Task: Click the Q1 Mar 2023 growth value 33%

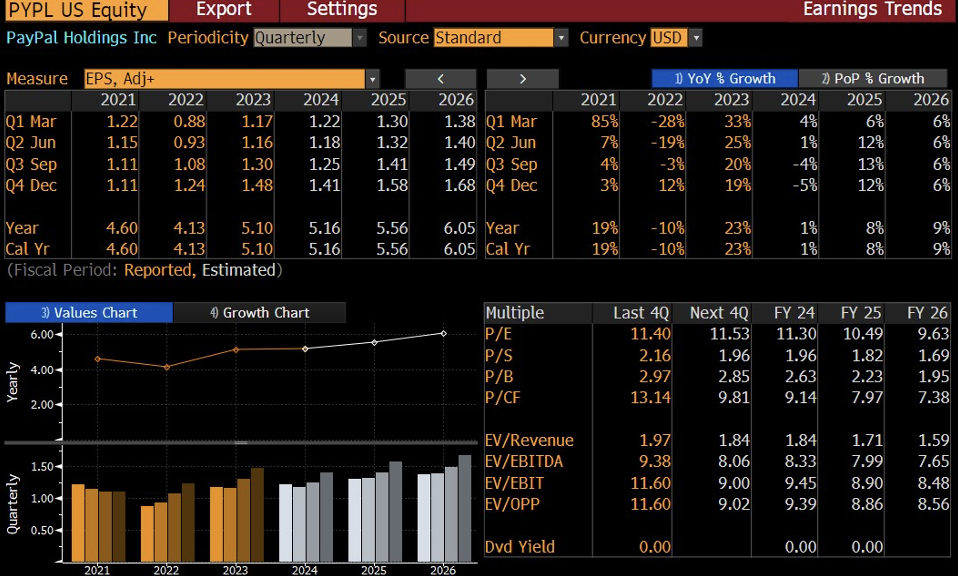Action: pos(737,122)
